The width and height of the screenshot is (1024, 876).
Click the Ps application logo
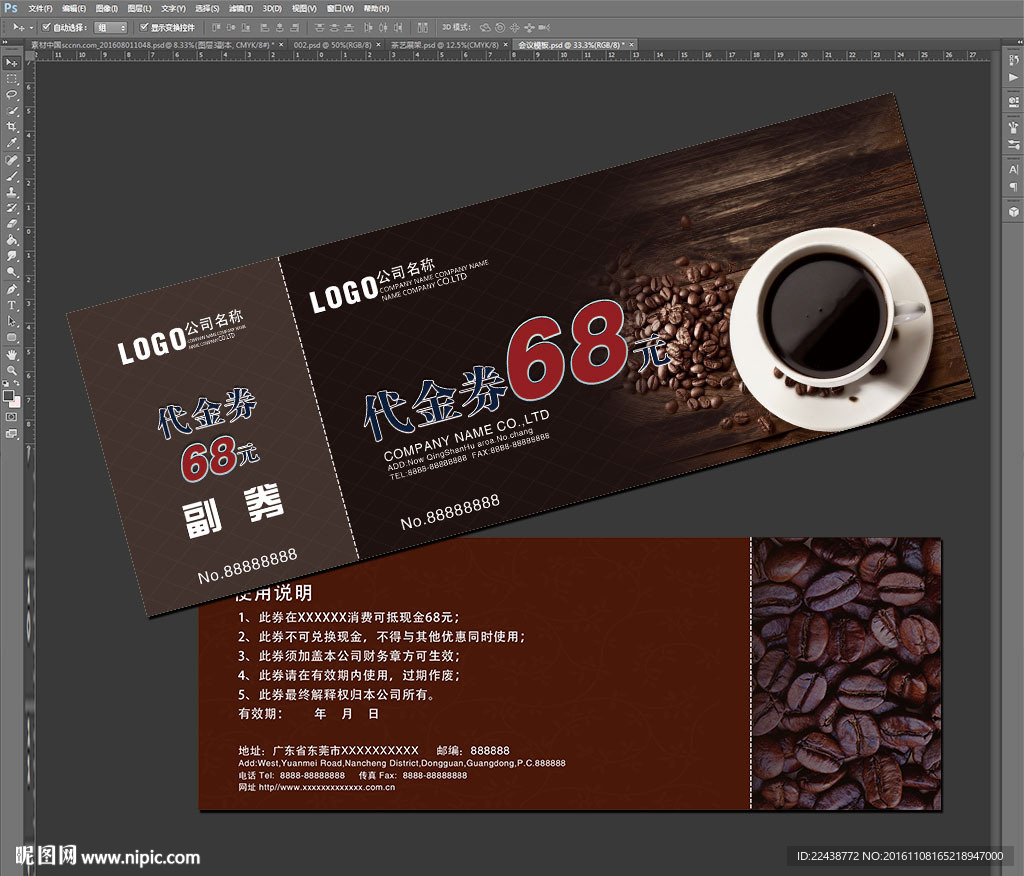pyautogui.click(x=10, y=8)
